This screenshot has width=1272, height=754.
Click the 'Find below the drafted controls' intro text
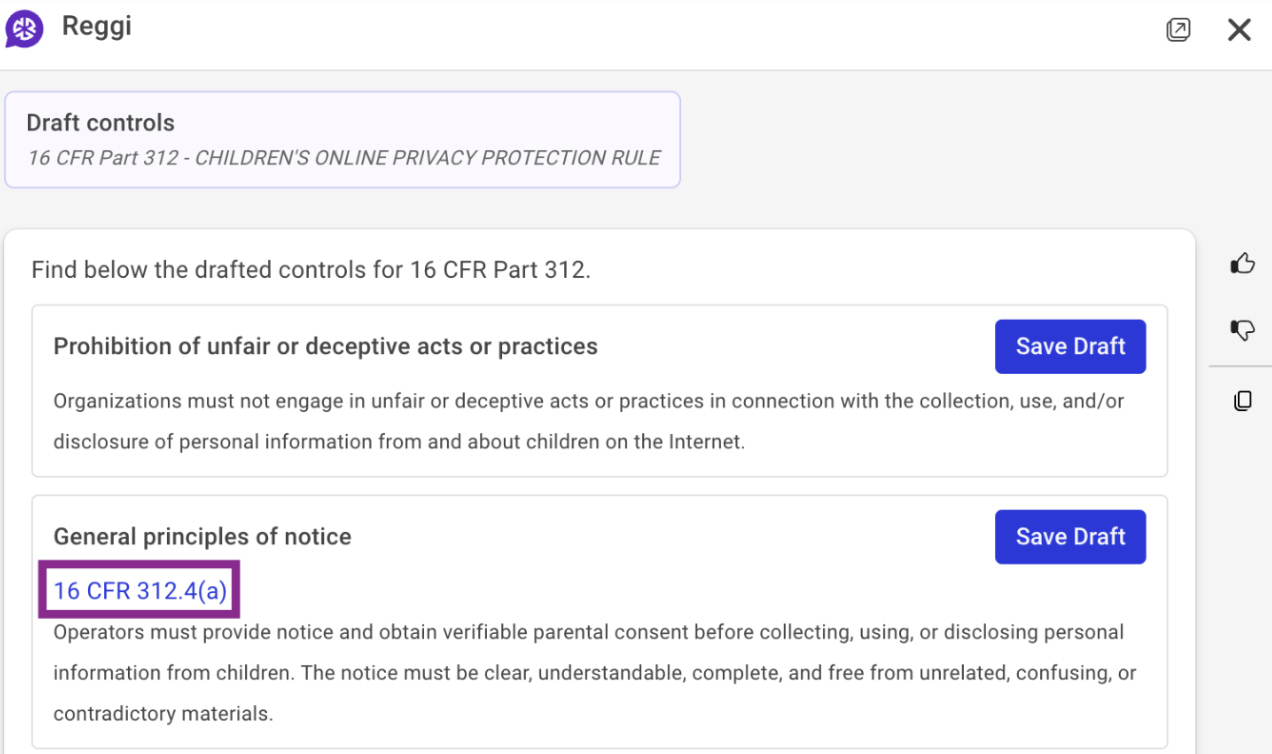(x=310, y=270)
